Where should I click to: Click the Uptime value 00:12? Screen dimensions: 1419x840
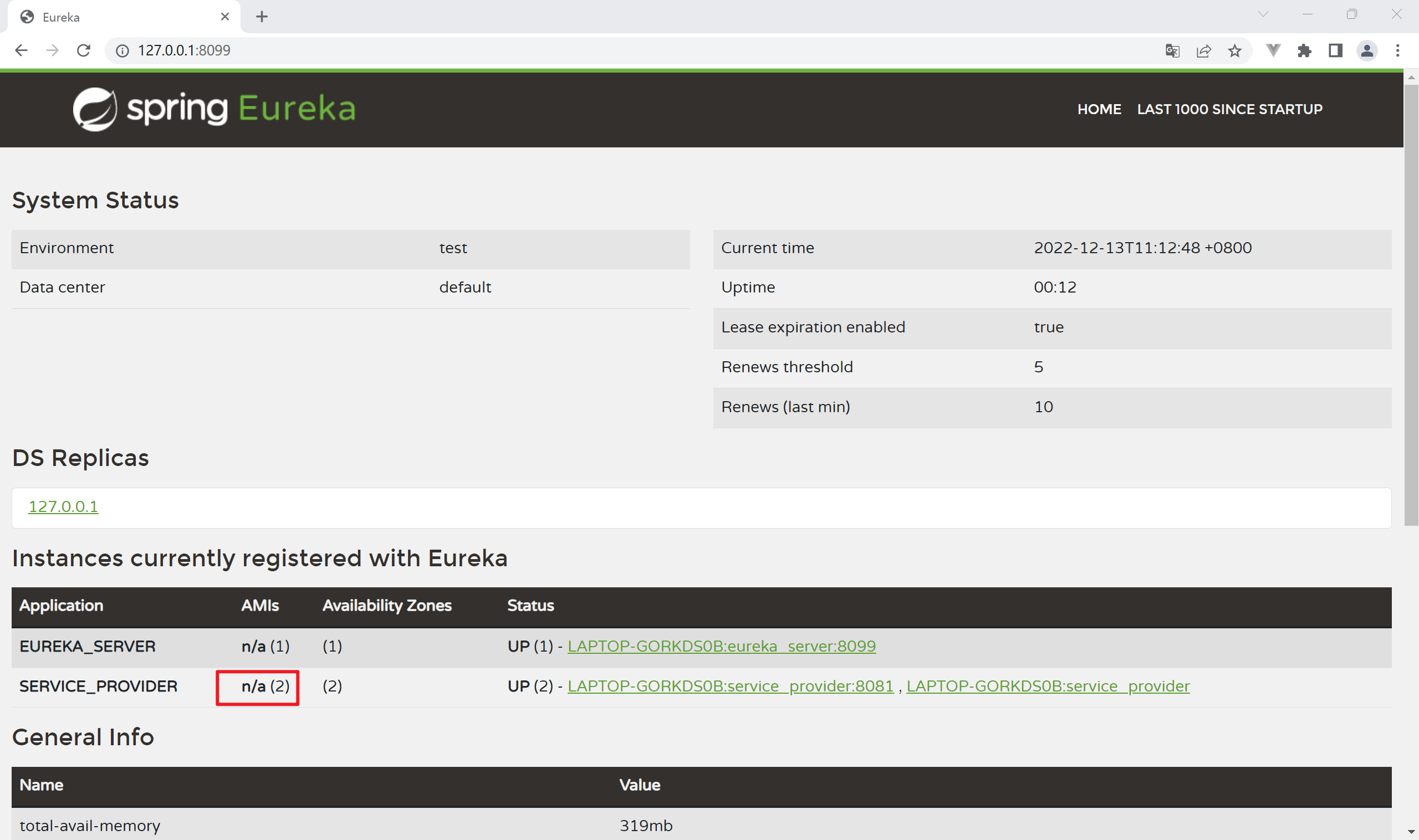(x=1055, y=288)
